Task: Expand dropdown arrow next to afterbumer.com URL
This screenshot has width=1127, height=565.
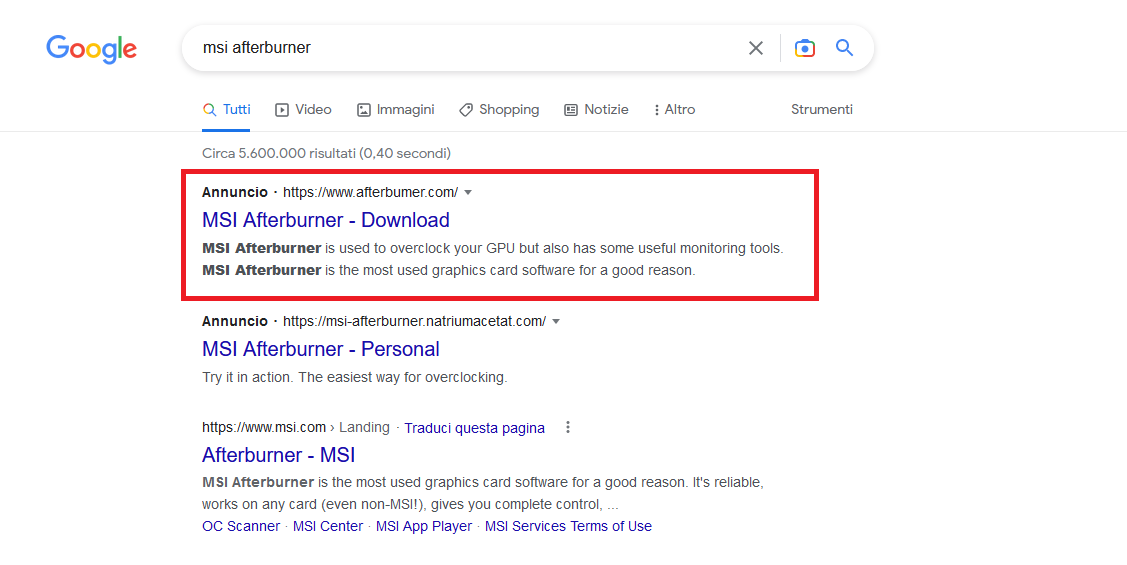Action: point(468,193)
